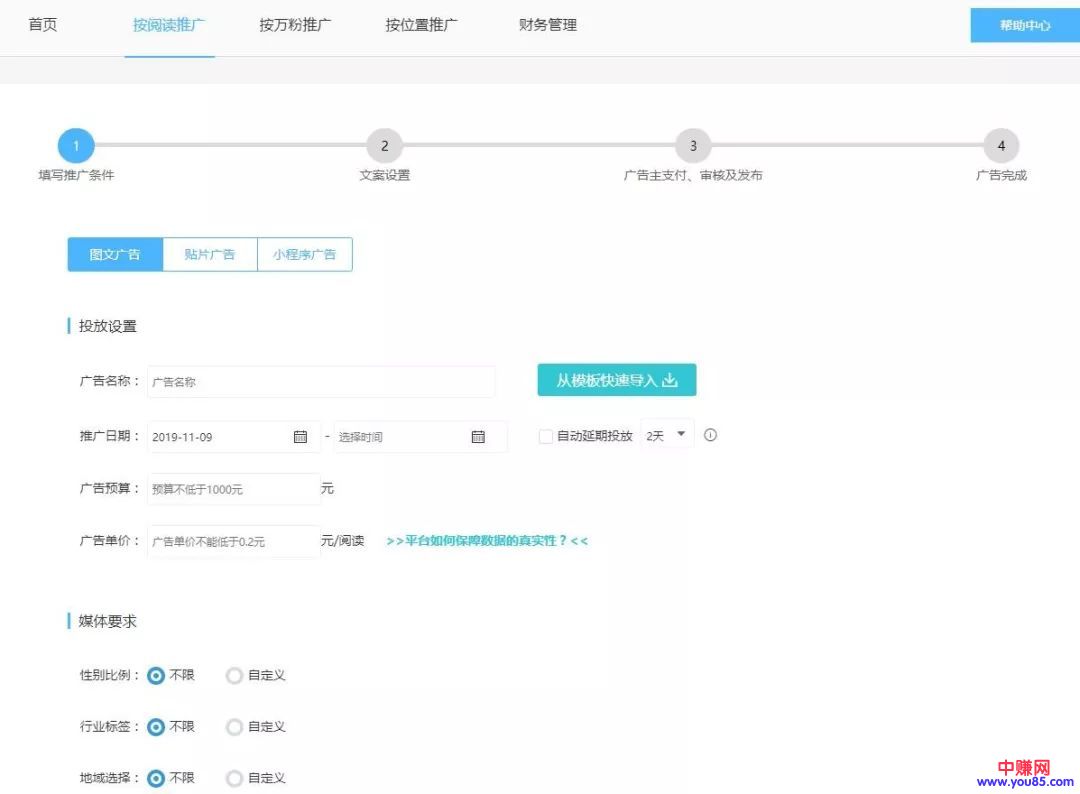This screenshot has width=1080, height=794.
Task: Enable the 自动延期投放 checkbox
Action: 546,436
